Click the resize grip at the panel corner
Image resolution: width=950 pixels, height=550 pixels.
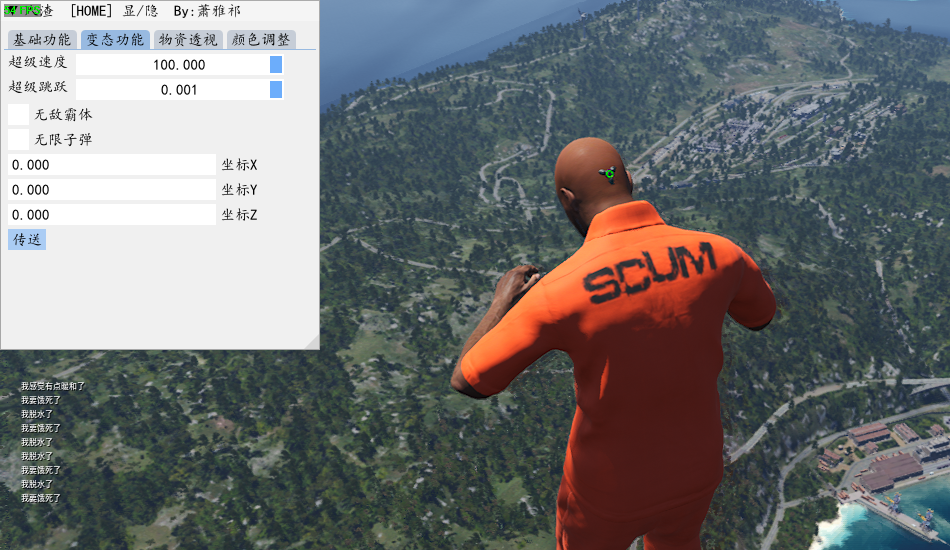click(x=312, y=342)
